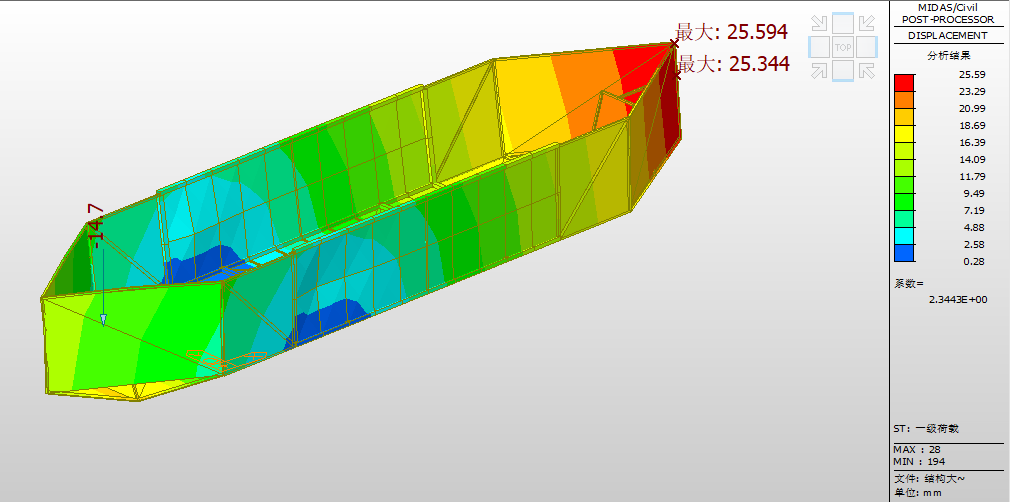Click the red legend color swatch
This screenshot has width=1012, height=502.
[904, 83]
